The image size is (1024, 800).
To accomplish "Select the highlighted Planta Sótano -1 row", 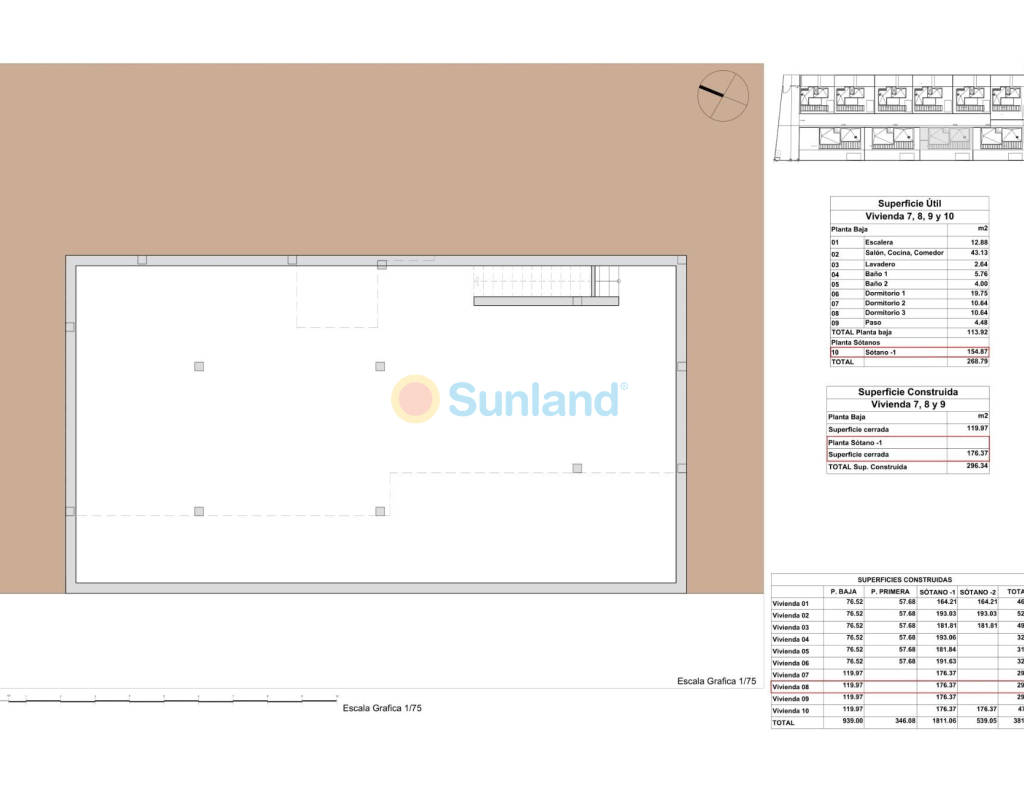I will click(x=908, y=442).
